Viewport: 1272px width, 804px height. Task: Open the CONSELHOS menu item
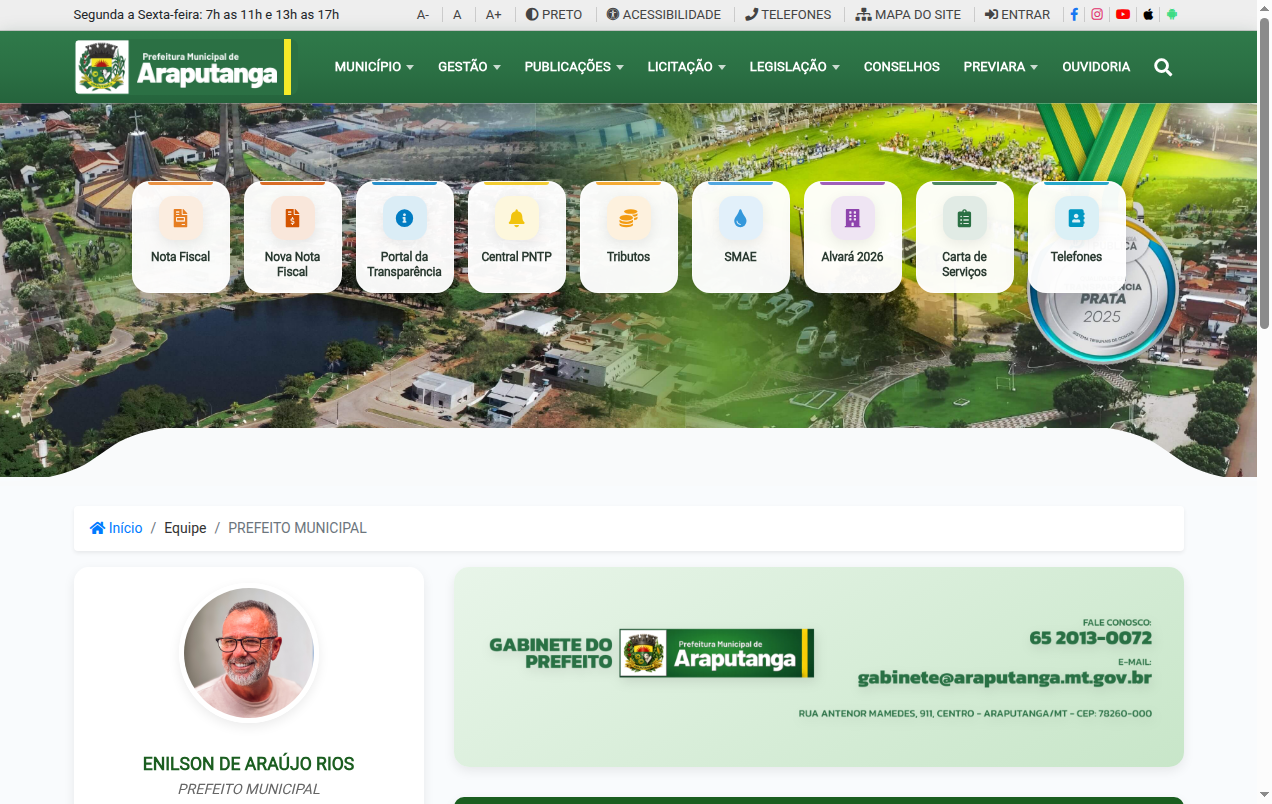pos(902,67)
